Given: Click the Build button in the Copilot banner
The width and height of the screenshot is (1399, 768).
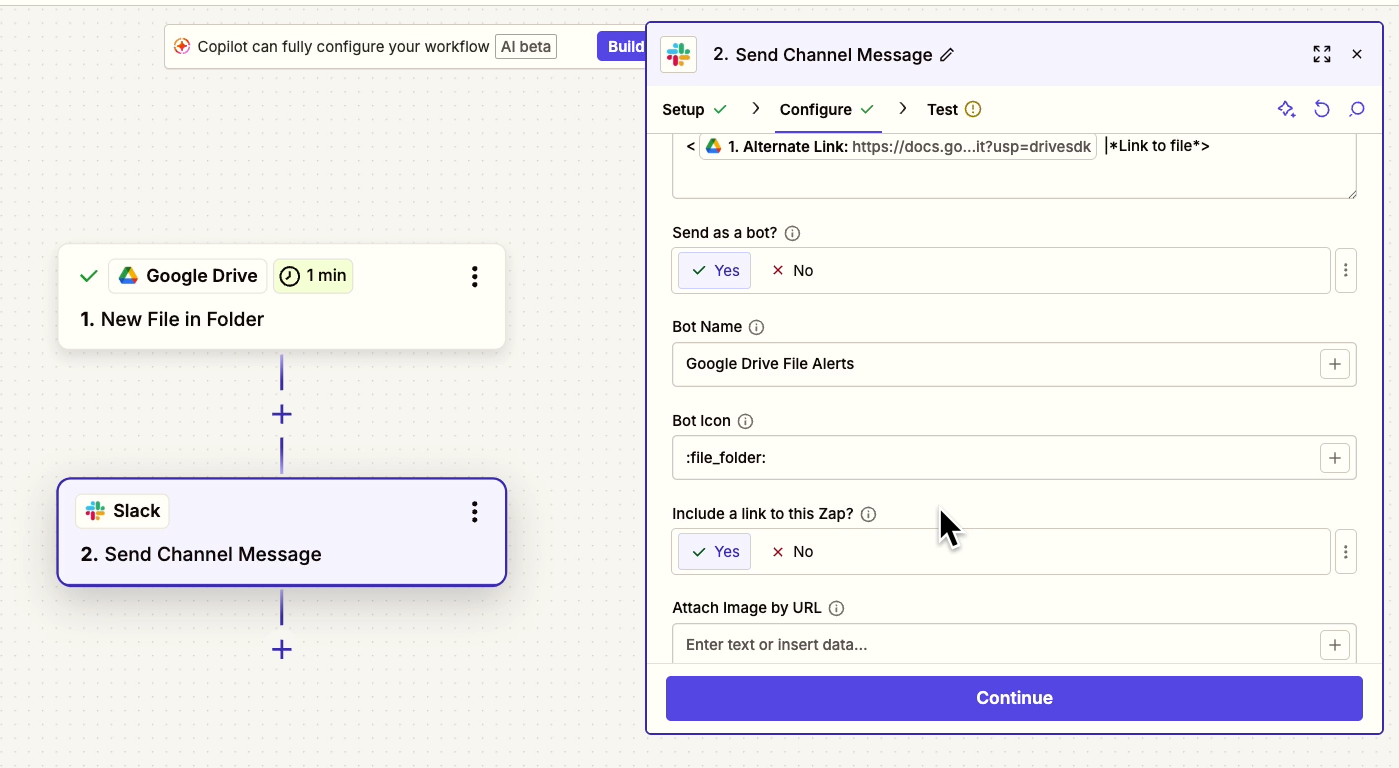Looking at the screenshot, I should point(624,47).
